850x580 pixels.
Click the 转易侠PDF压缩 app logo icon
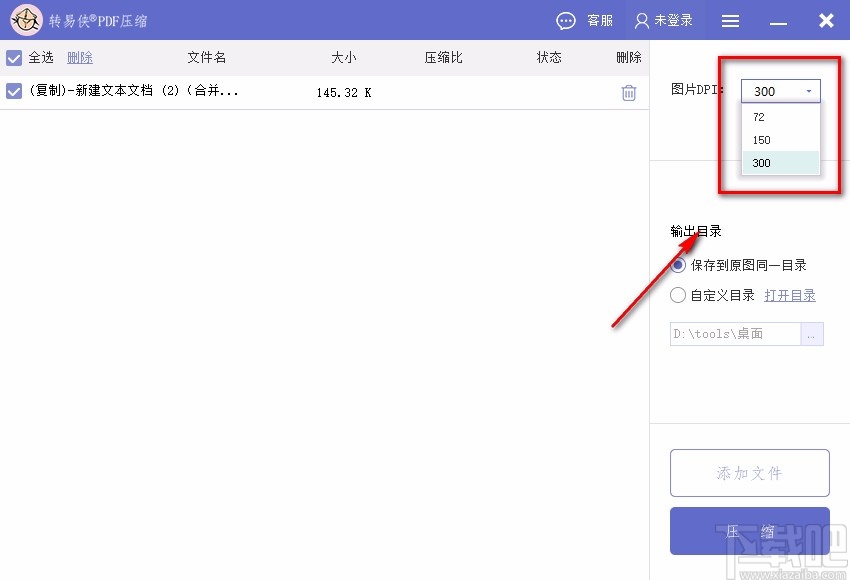(x=26, y=20)
